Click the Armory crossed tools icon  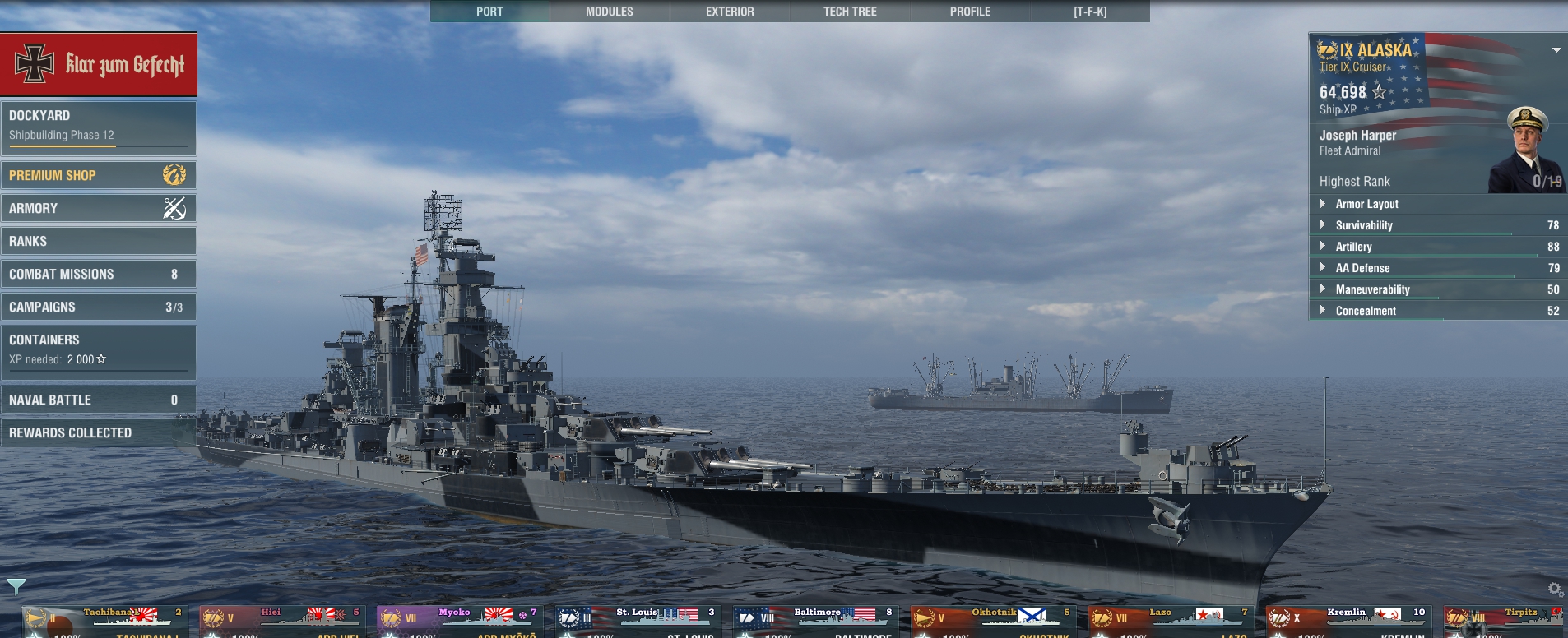tap(174, 208)
